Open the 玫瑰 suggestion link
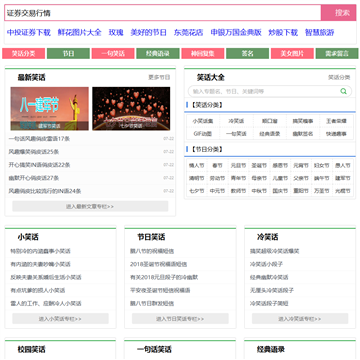The width and height of the screenshot is (360, 360). [116, 32]
